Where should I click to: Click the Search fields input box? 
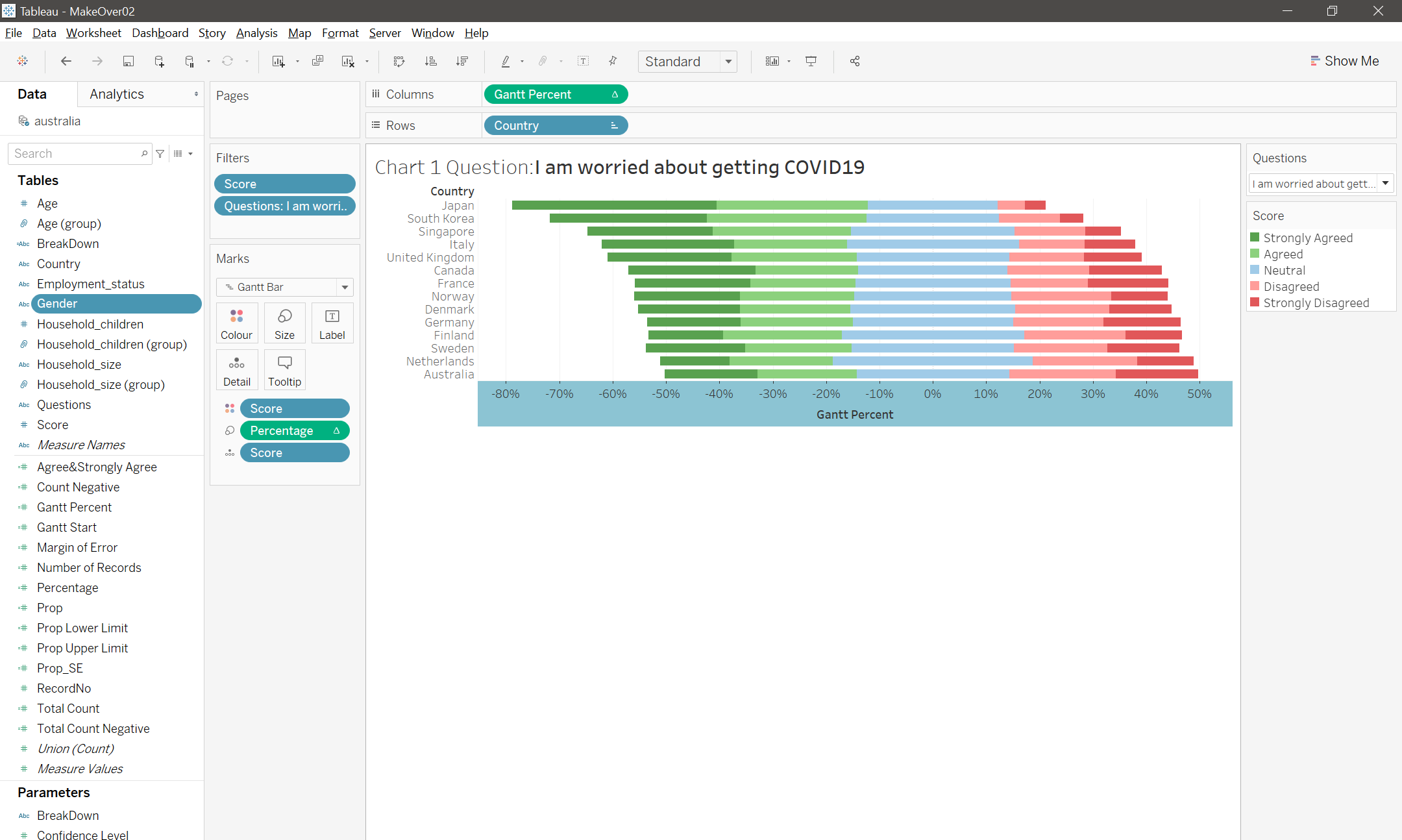(x=75, y=154)
